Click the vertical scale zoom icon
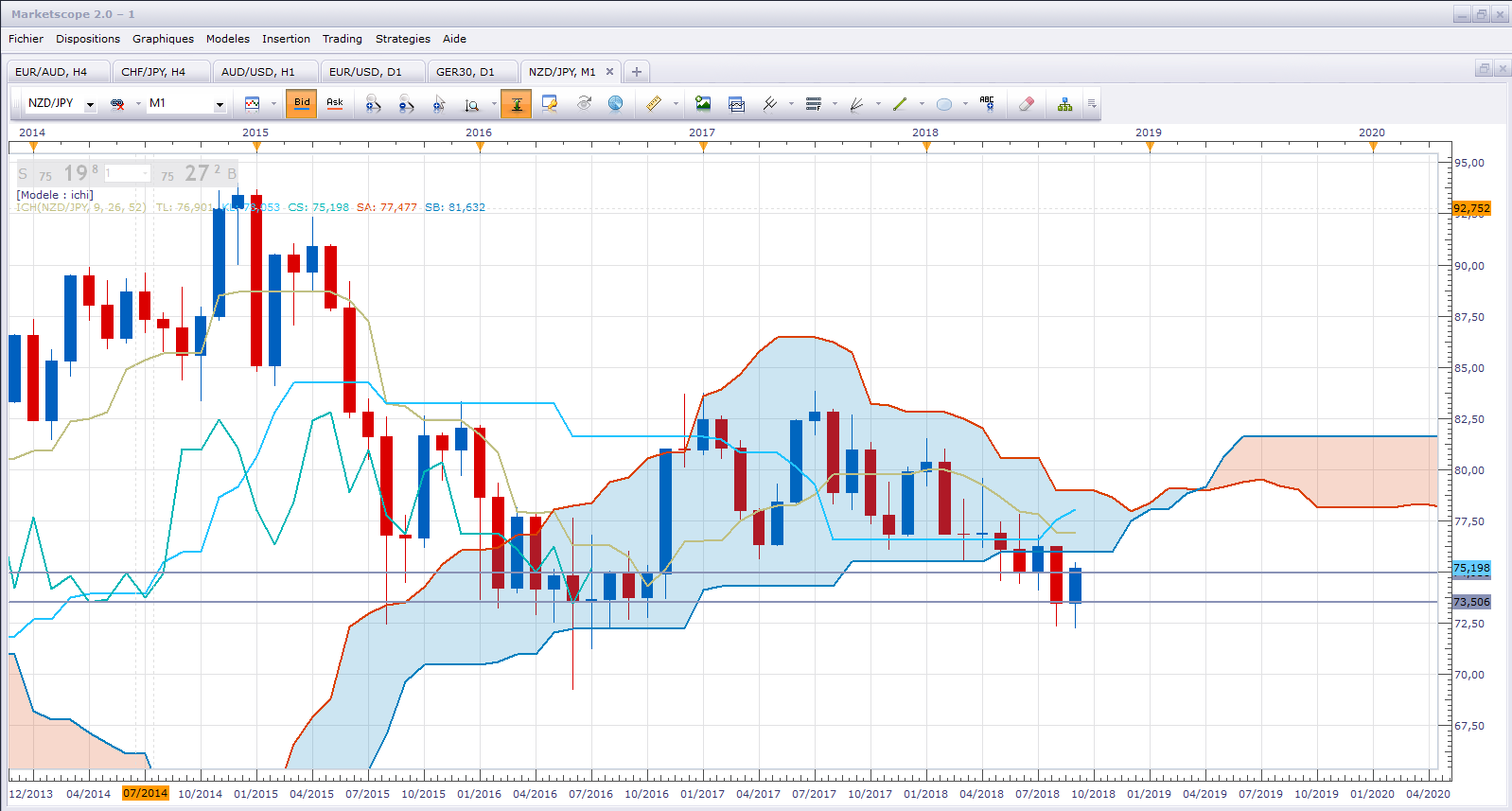Image resolution: width=1512 pixels, height=811 pixels. click(x=472, y=104)
